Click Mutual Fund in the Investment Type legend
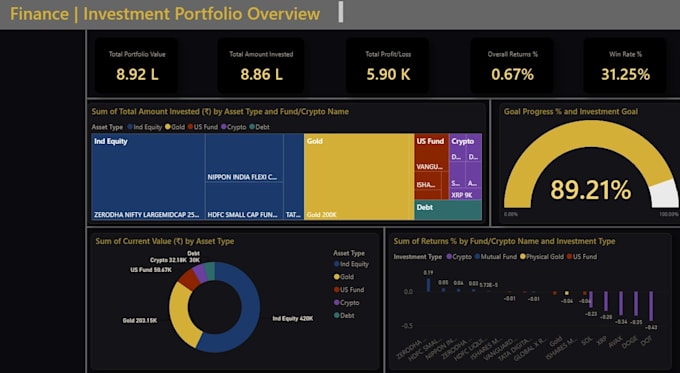680x373 pixels. 496,257
